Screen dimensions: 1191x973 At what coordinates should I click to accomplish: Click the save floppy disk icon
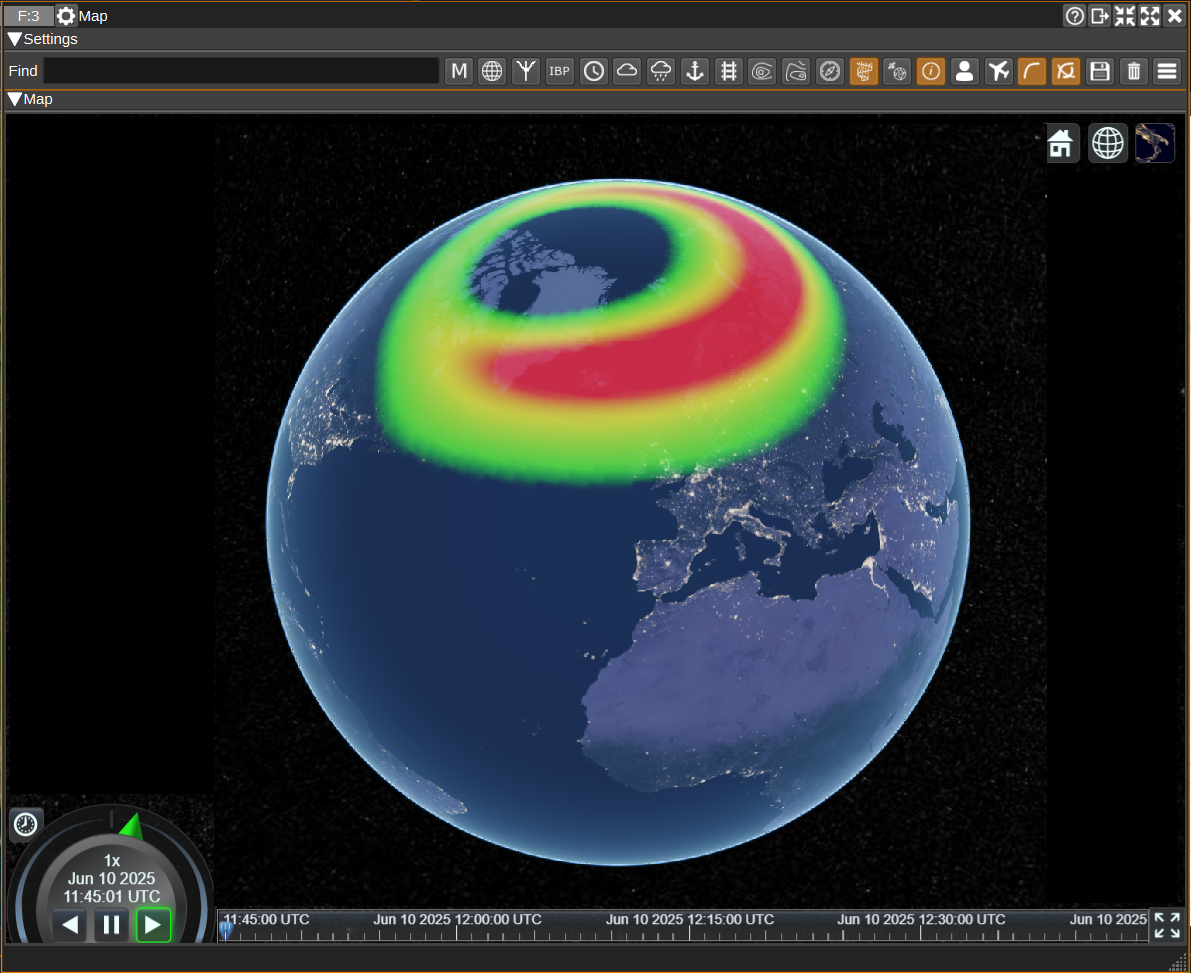pos(1100,71)
